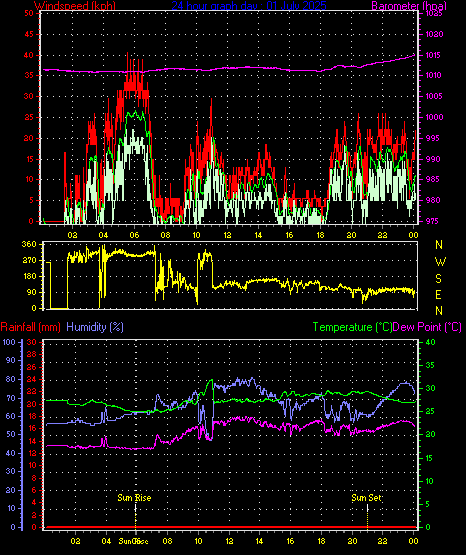The image size is (466, 555).
Task: Click "270" on the wind direction axis
Action: click(x=29, y=261)
